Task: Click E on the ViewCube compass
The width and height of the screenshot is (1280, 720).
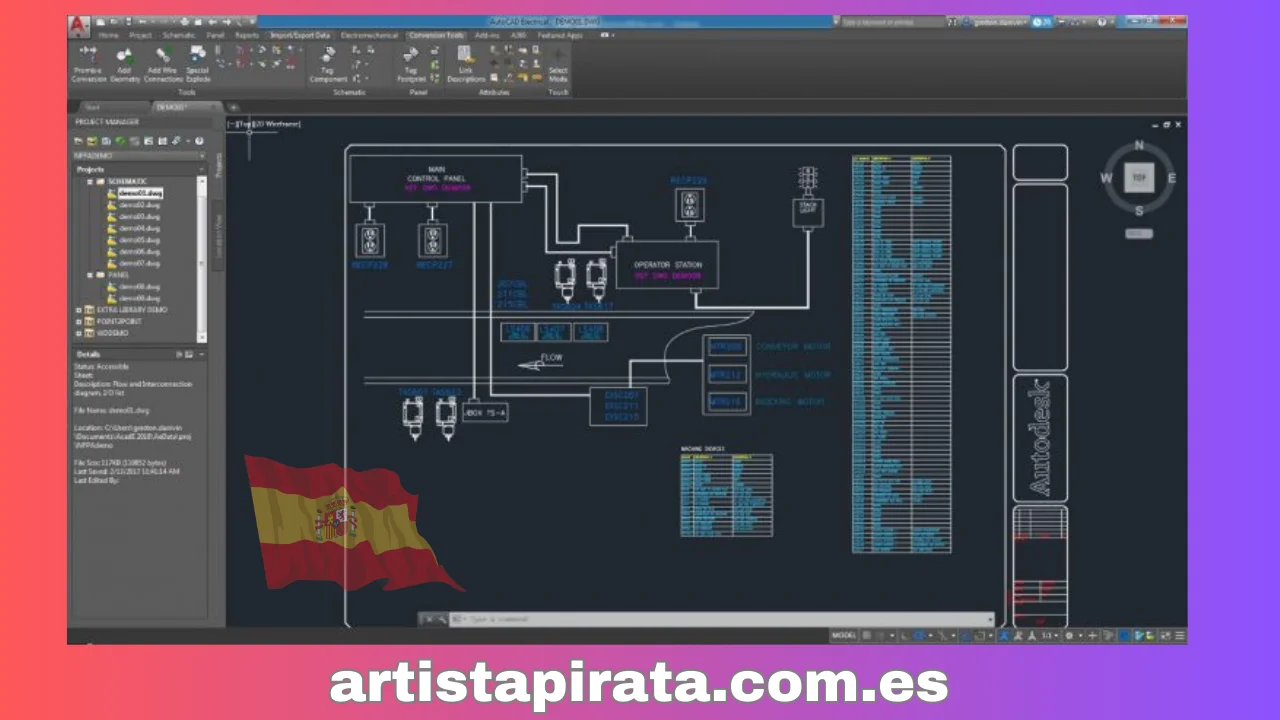Action: tap(1171, 178)
